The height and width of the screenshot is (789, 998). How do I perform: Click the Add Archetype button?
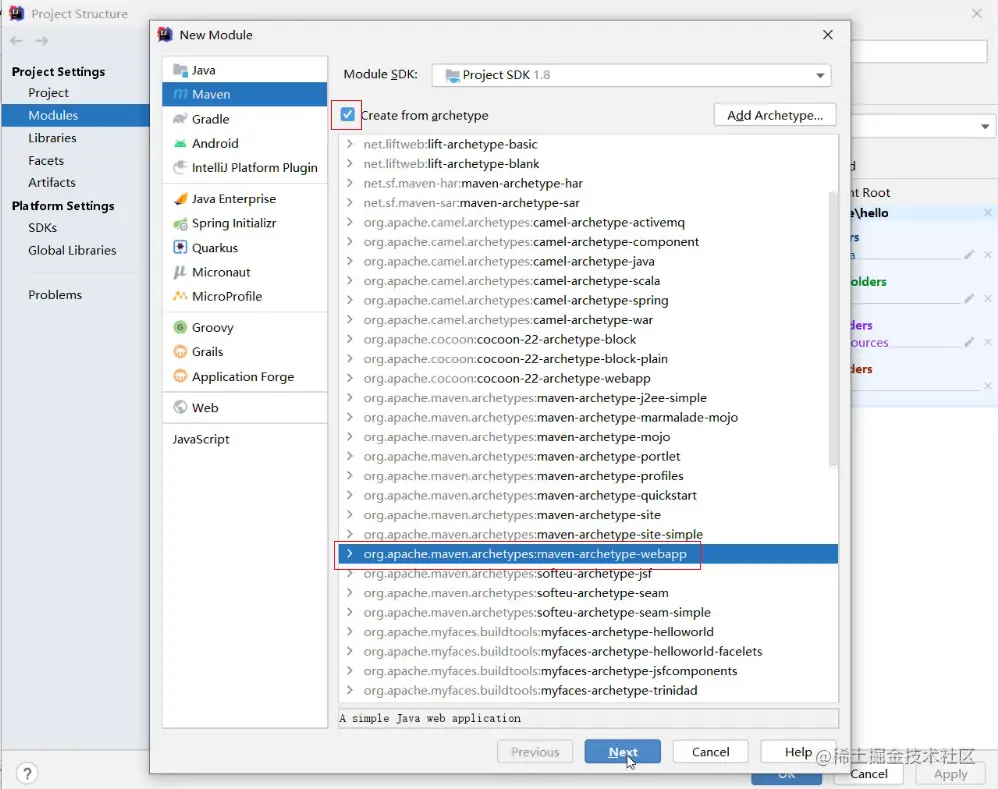point(775,115)
